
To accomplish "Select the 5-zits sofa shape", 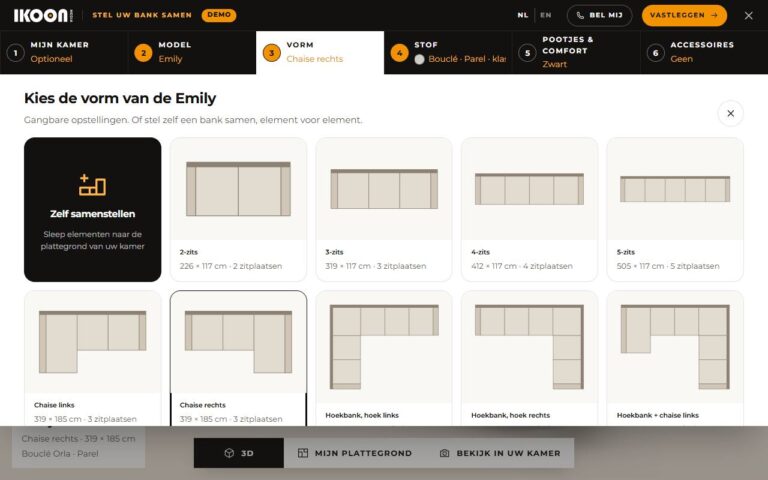I will (x=675, y=209).
